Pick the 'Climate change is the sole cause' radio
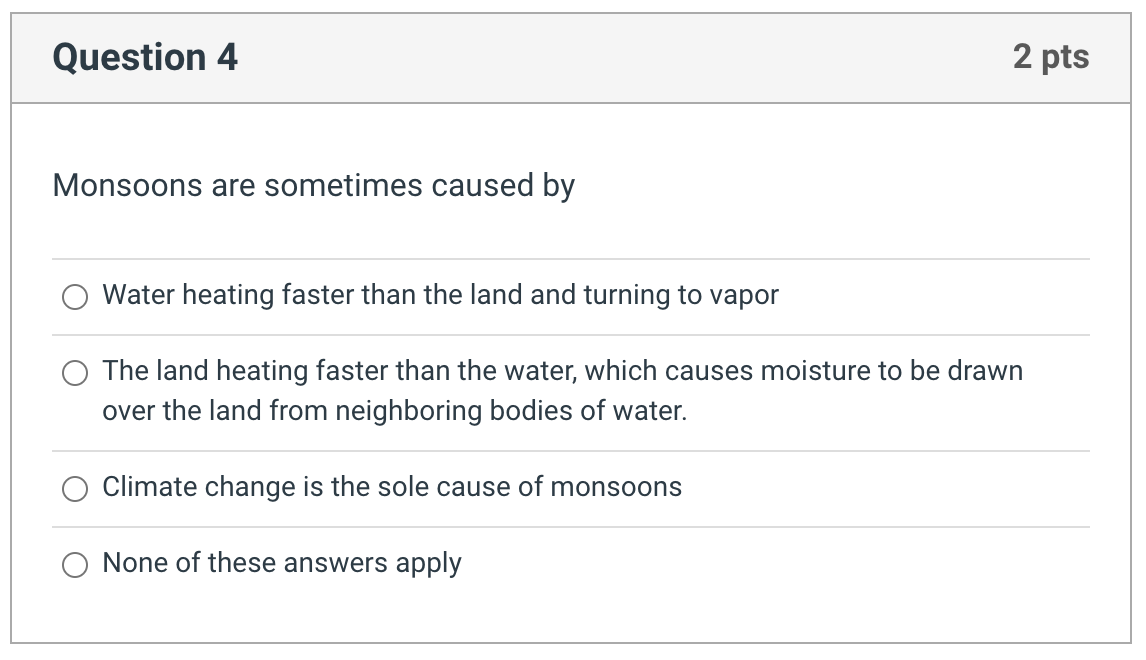This screenshot has width=1146, height=660. pos(75,489)
